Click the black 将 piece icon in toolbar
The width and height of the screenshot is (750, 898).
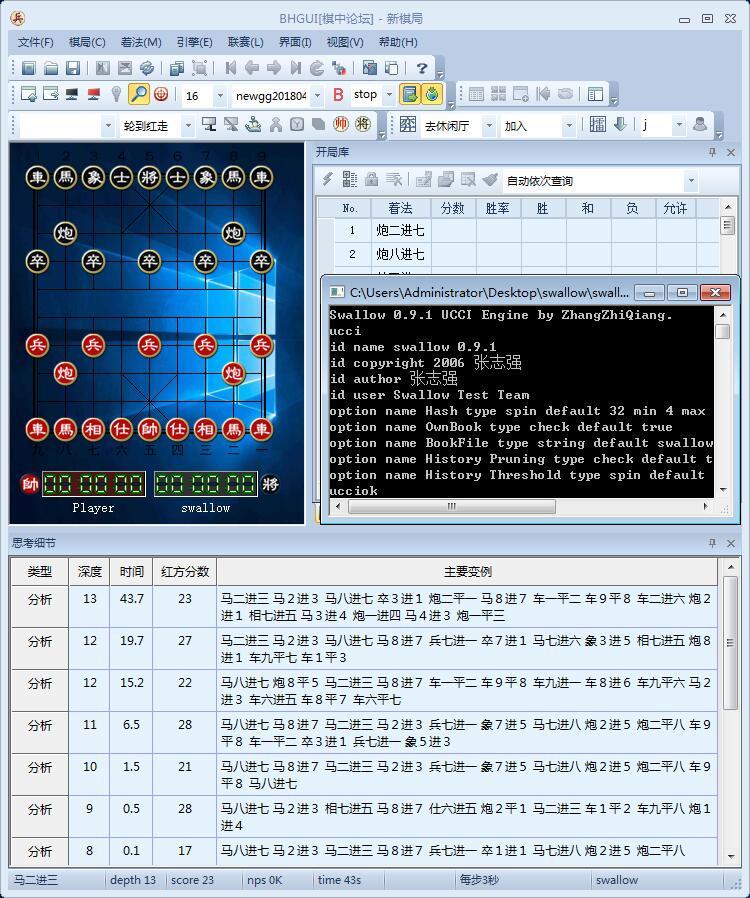(362, 124)
